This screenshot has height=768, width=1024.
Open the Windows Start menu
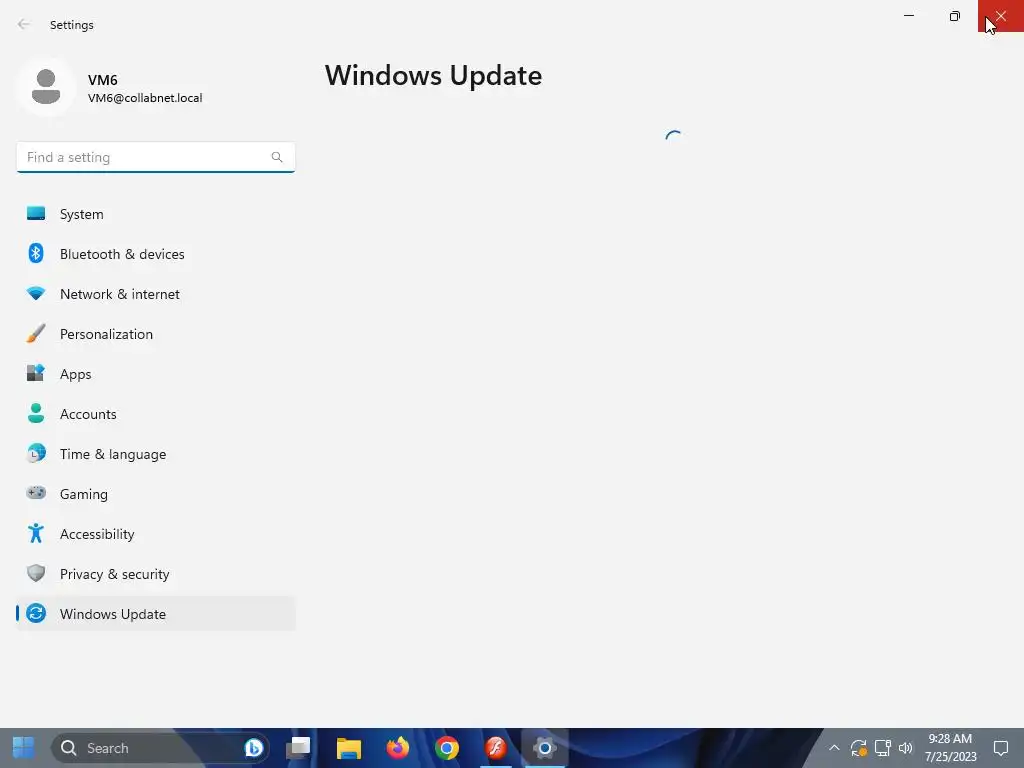coord(24,748)
